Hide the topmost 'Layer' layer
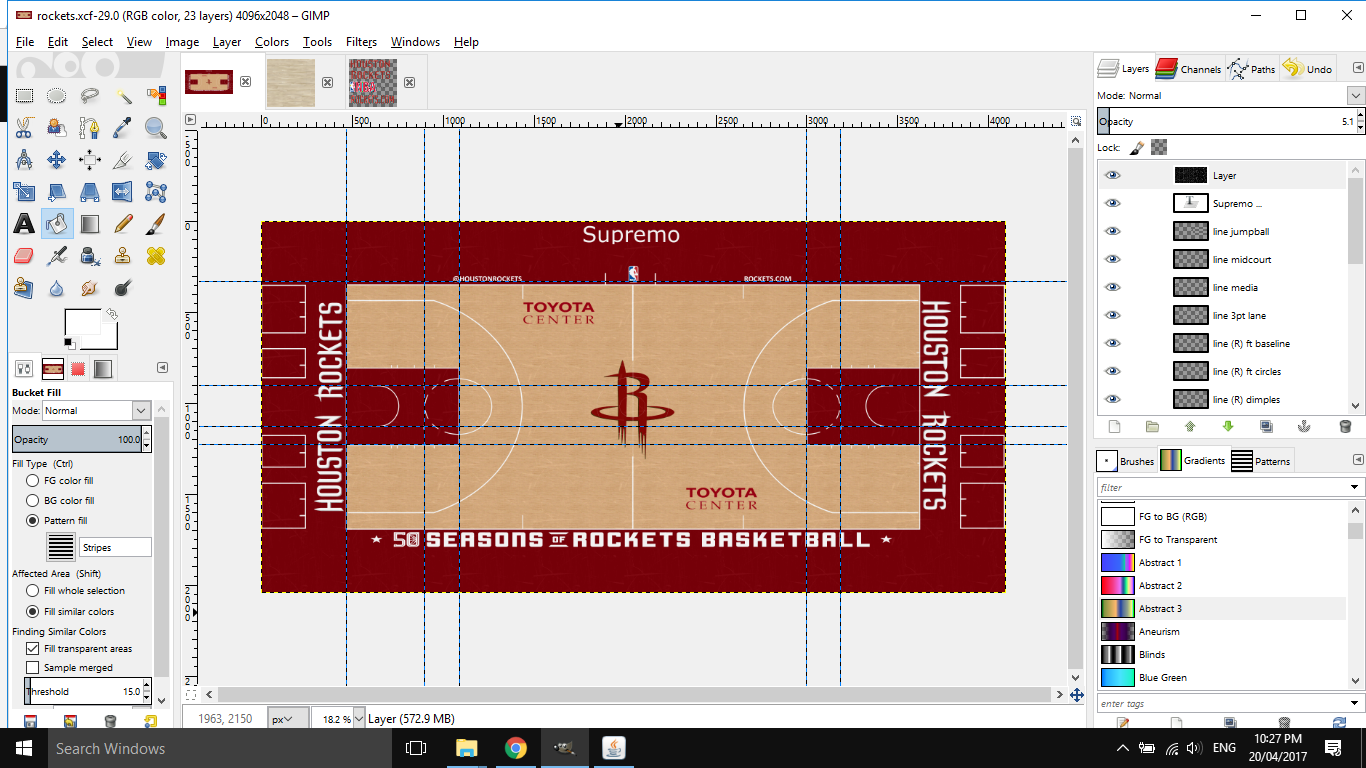Image resolution: width=1366 pixels, height=768 pixels. click(1112, 175)
